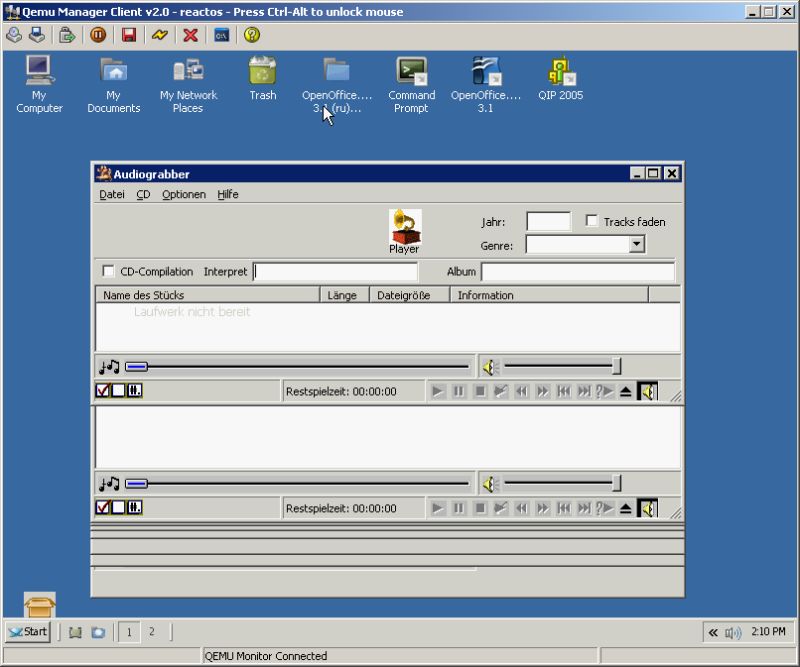
Task: Pause playback in the lower player bar
Action: [x=460, y=508]
